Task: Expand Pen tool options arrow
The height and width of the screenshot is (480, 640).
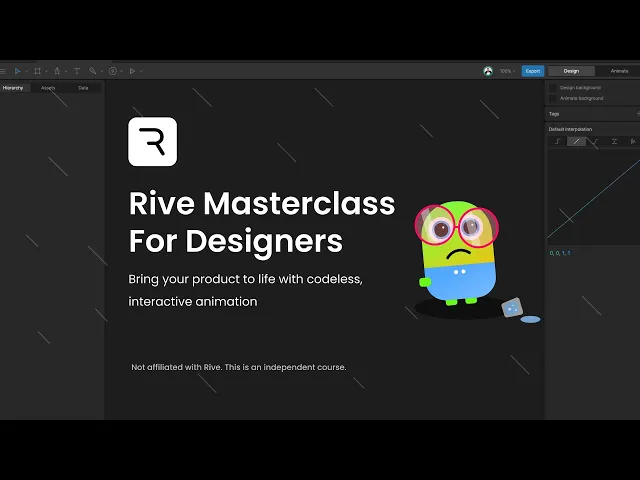Action: (66, 71)
